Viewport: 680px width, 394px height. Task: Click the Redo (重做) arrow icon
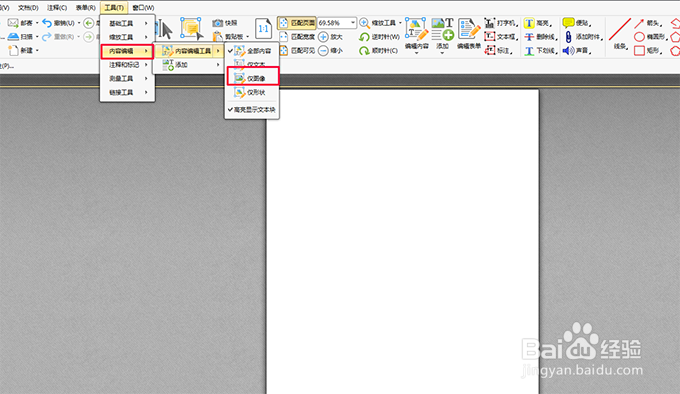point(47,37)
